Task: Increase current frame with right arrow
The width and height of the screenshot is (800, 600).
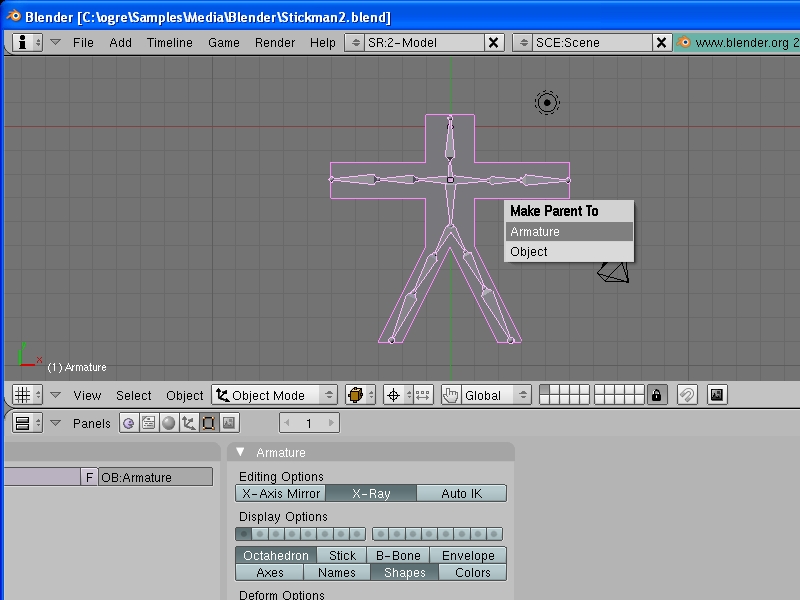Action: coord(332,423)
